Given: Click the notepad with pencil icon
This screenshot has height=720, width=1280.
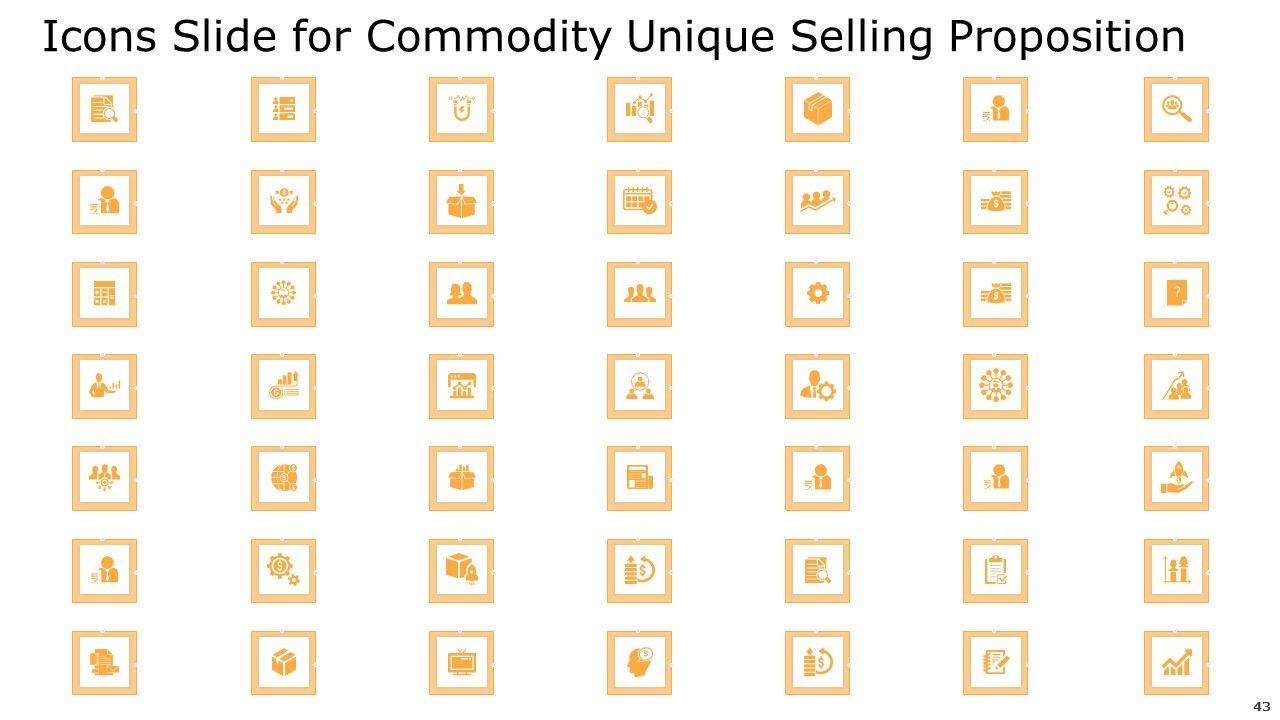Looking at the screenshot, I should (995, 663).
